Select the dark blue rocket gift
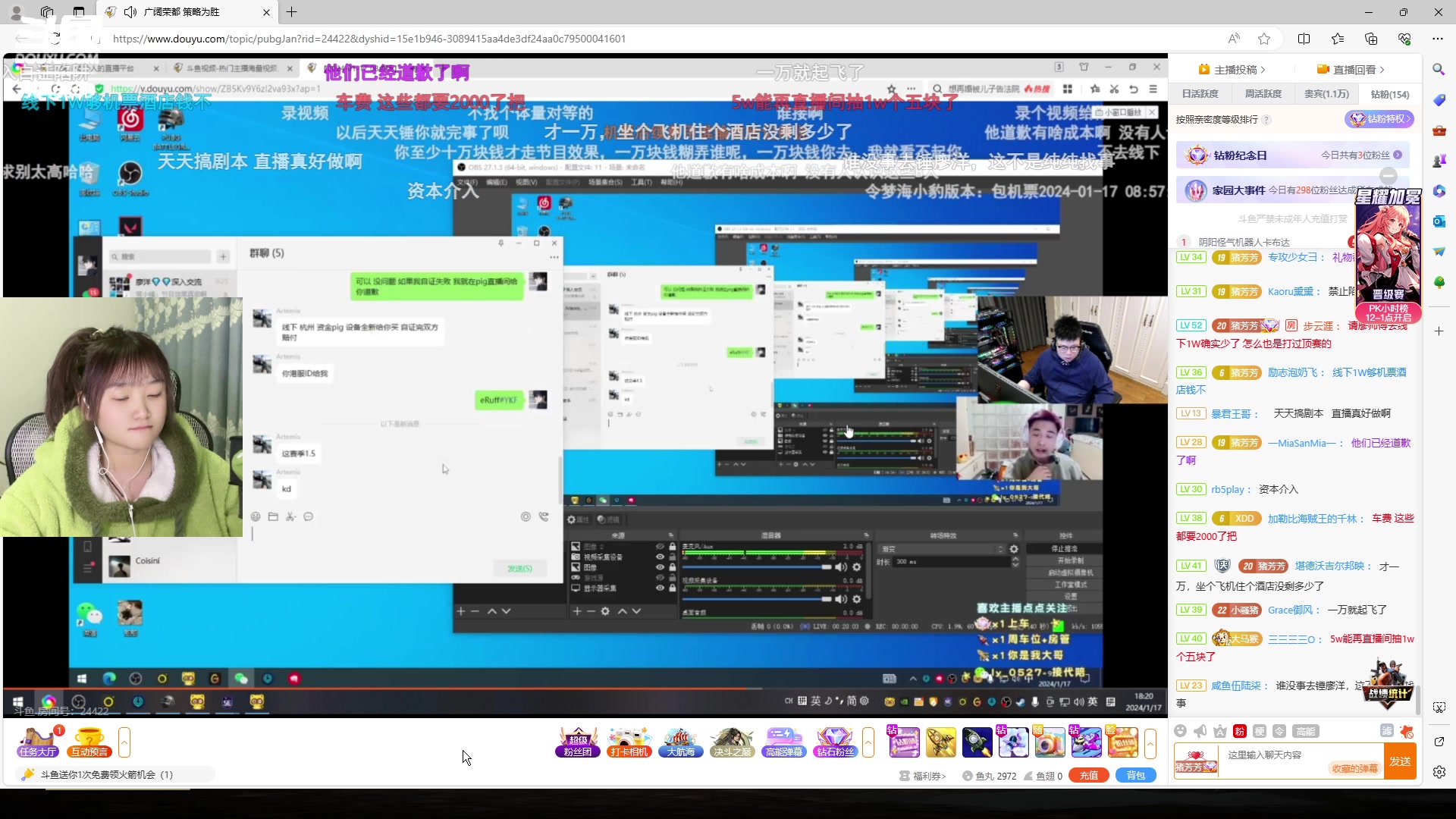The height and width of the screenshot is (819, 1456). pyautogui.click(x=977, y=742)
